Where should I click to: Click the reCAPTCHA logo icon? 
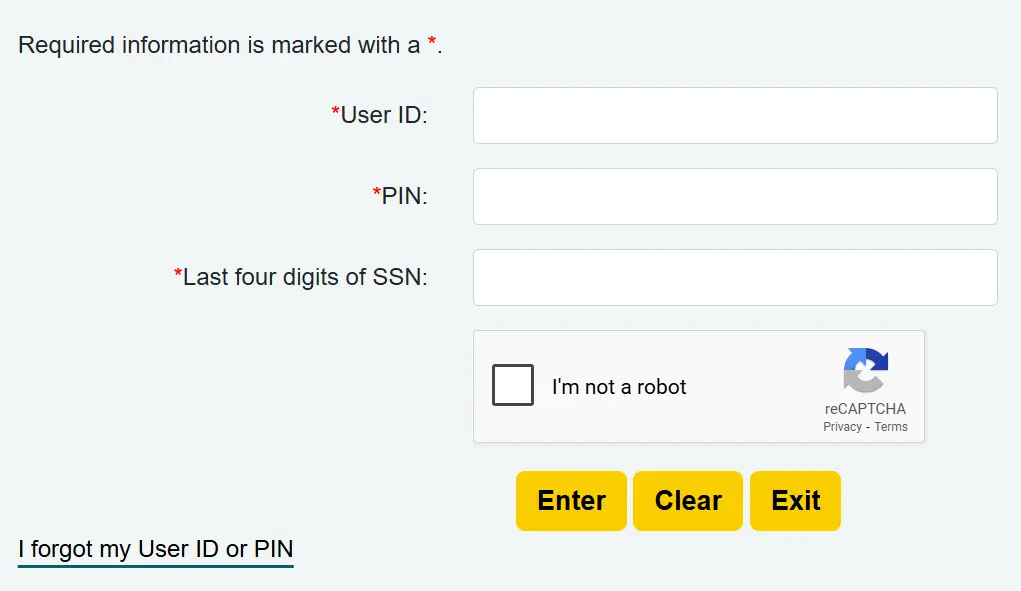[866, 370]
